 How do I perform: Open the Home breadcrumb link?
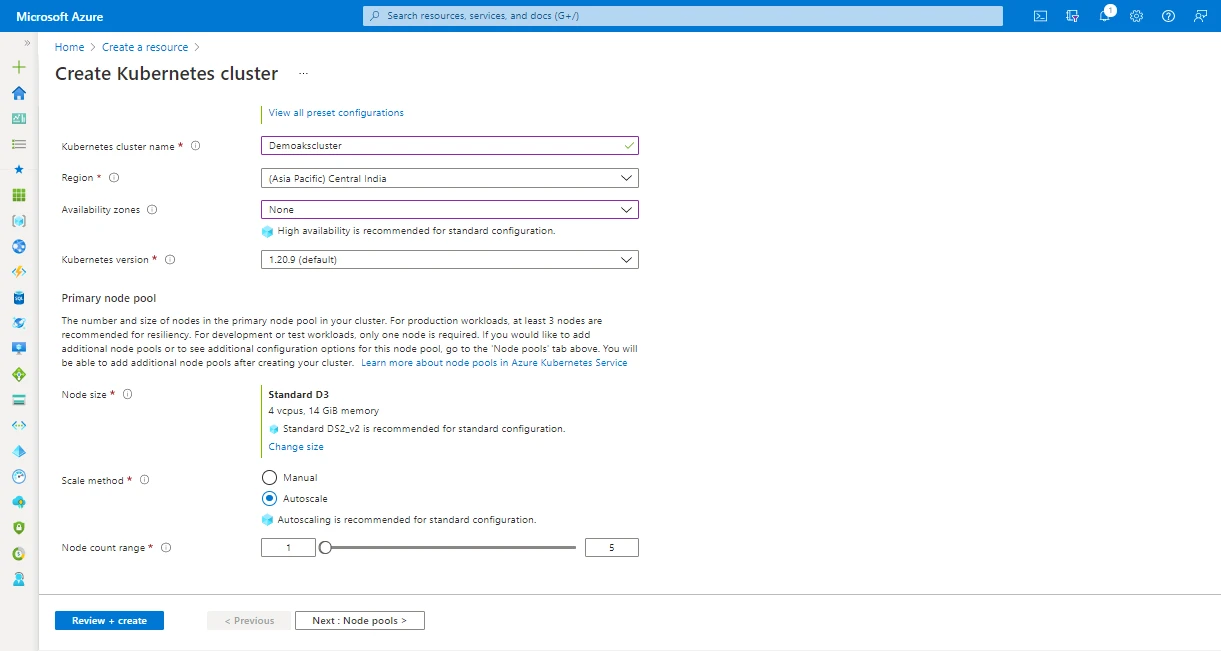[x=69, y=46]
